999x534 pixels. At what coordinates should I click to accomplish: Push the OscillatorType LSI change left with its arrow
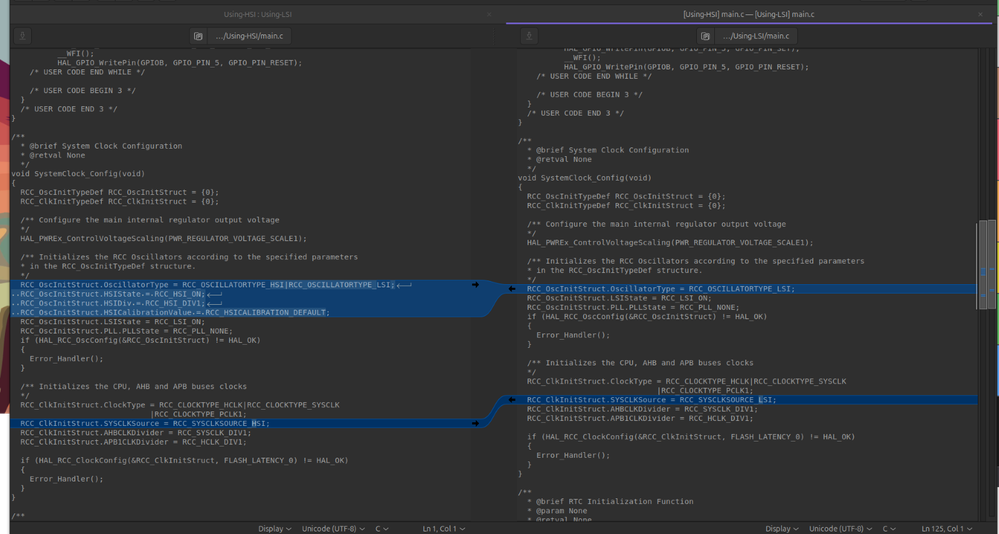click(x=512, y=289)
